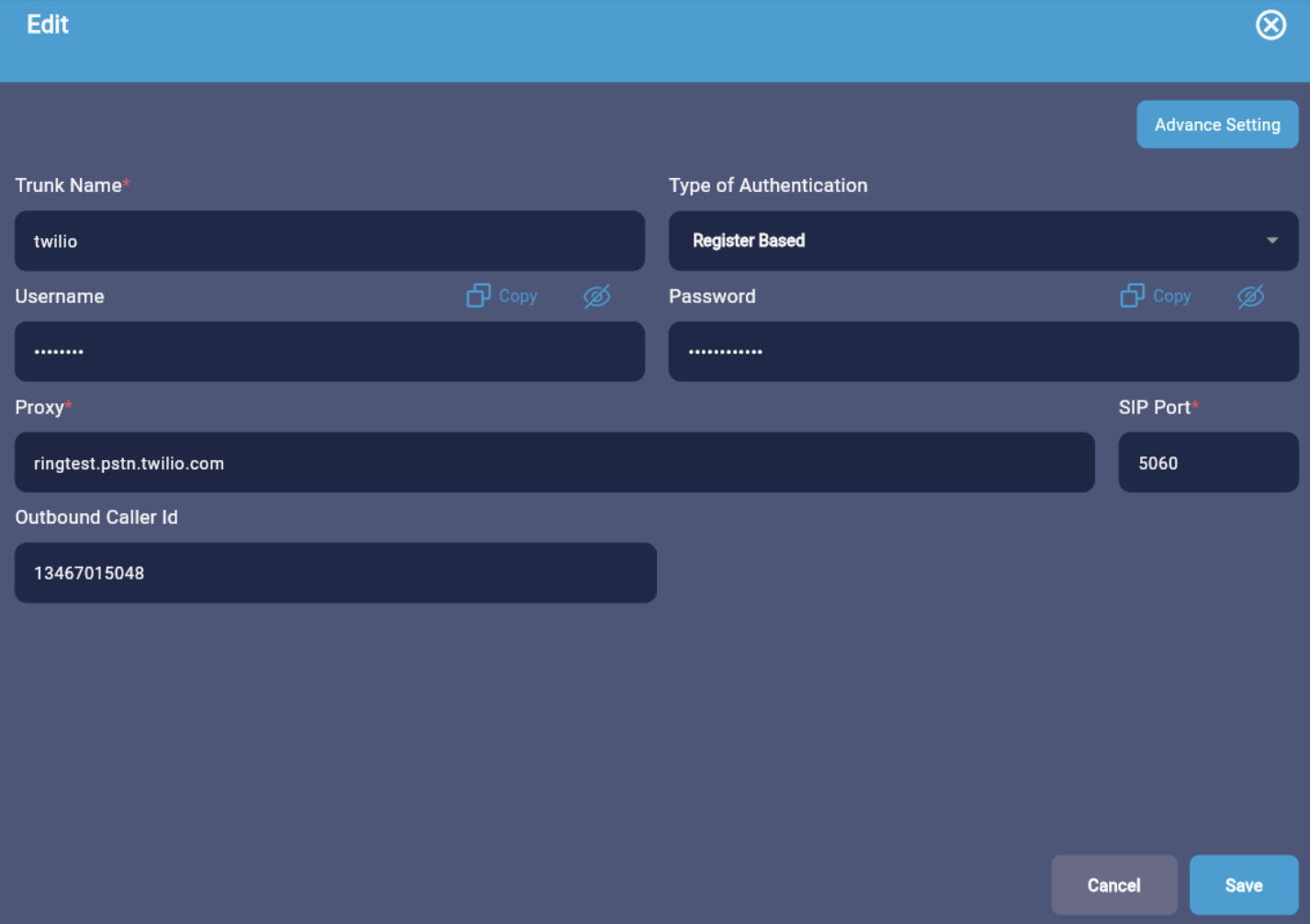1310x924 pixels.
Task: Click the copy icon next to Password
Action: [1133, 296]
